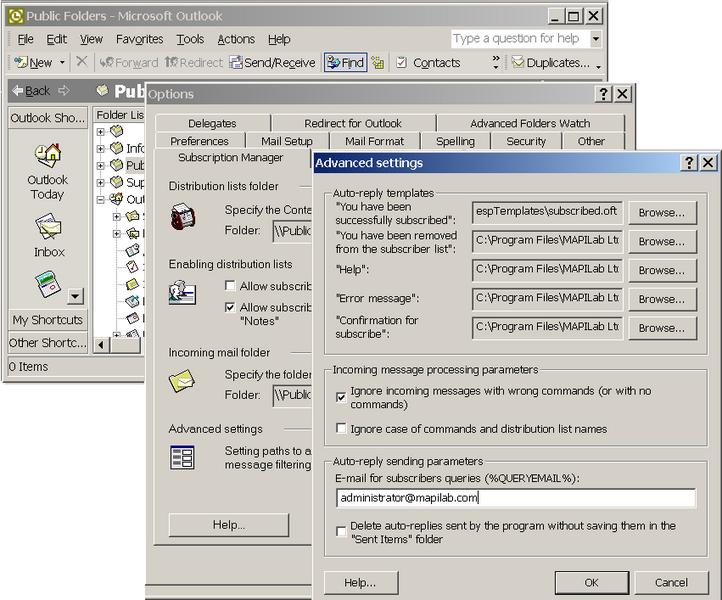Switch to the Security tab
The image size is (722, 600).
[x=526, y=141]
